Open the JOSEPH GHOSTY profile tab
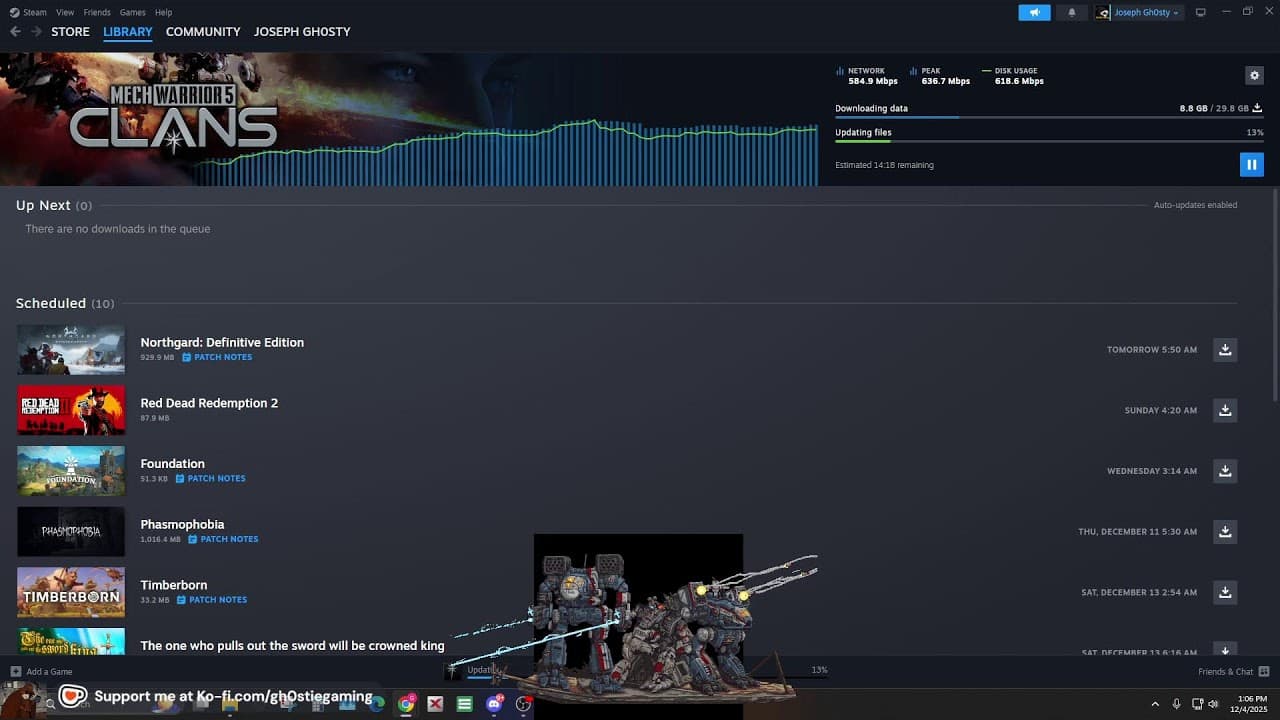This screenshot has height=720, width=1280. 302,32
